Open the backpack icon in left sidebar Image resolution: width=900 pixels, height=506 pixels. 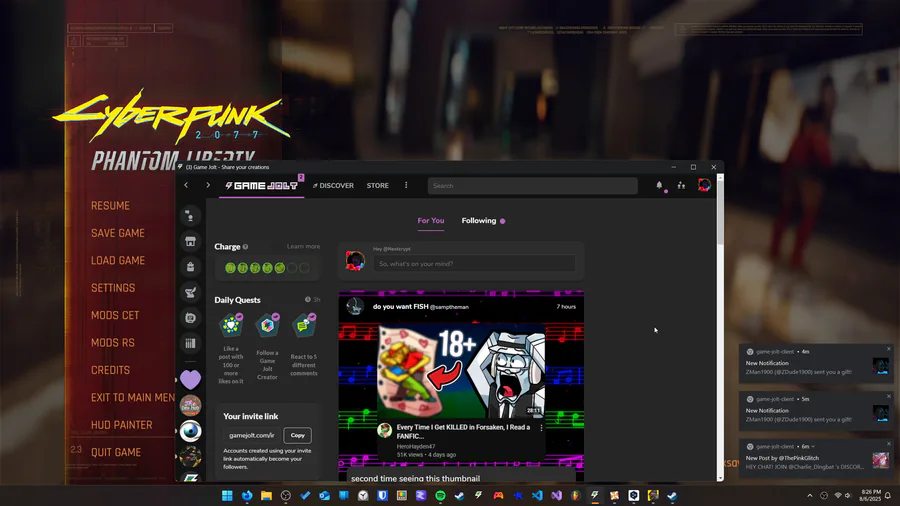point(191,267)
